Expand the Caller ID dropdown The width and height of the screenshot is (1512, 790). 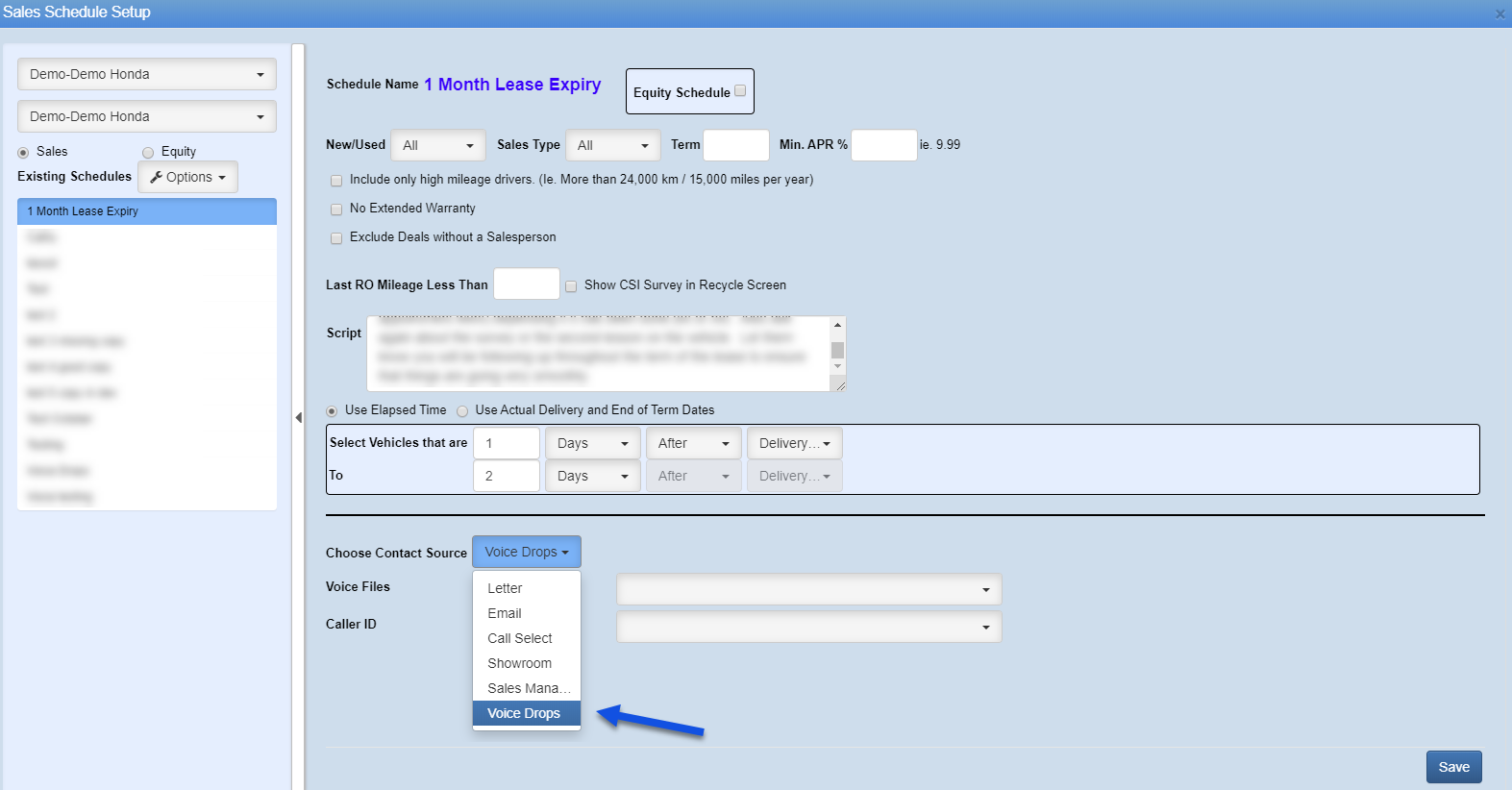tap(808, 628)
